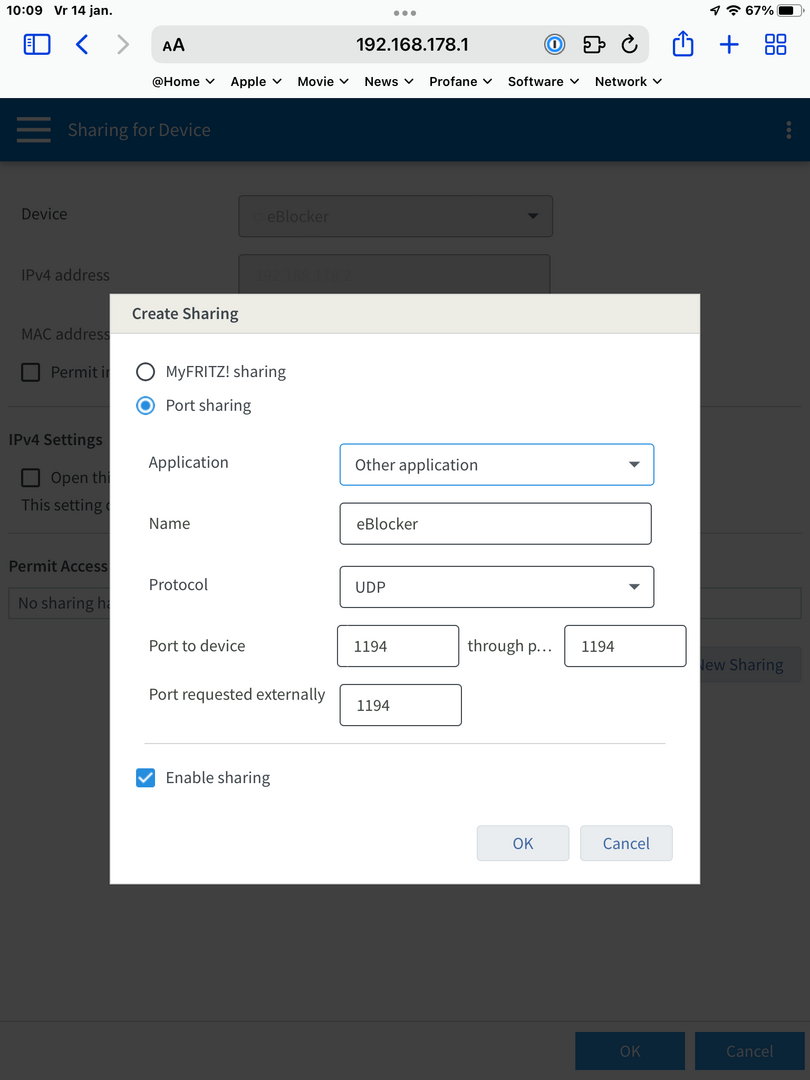Tap the Wi-Fi status icon

(x=734, y=10)
